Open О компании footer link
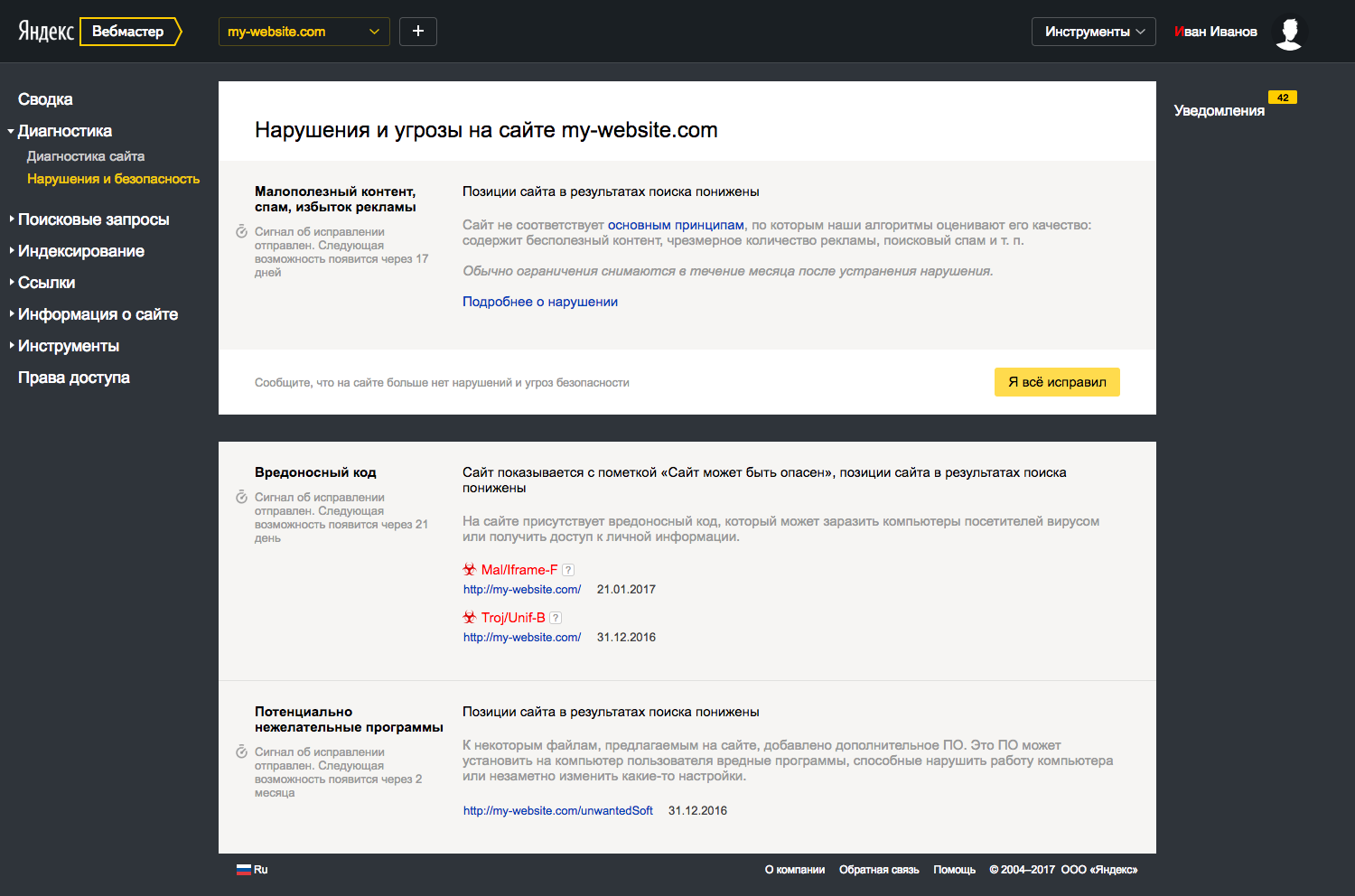1355x896 pixels. click(x=795, y=870)
